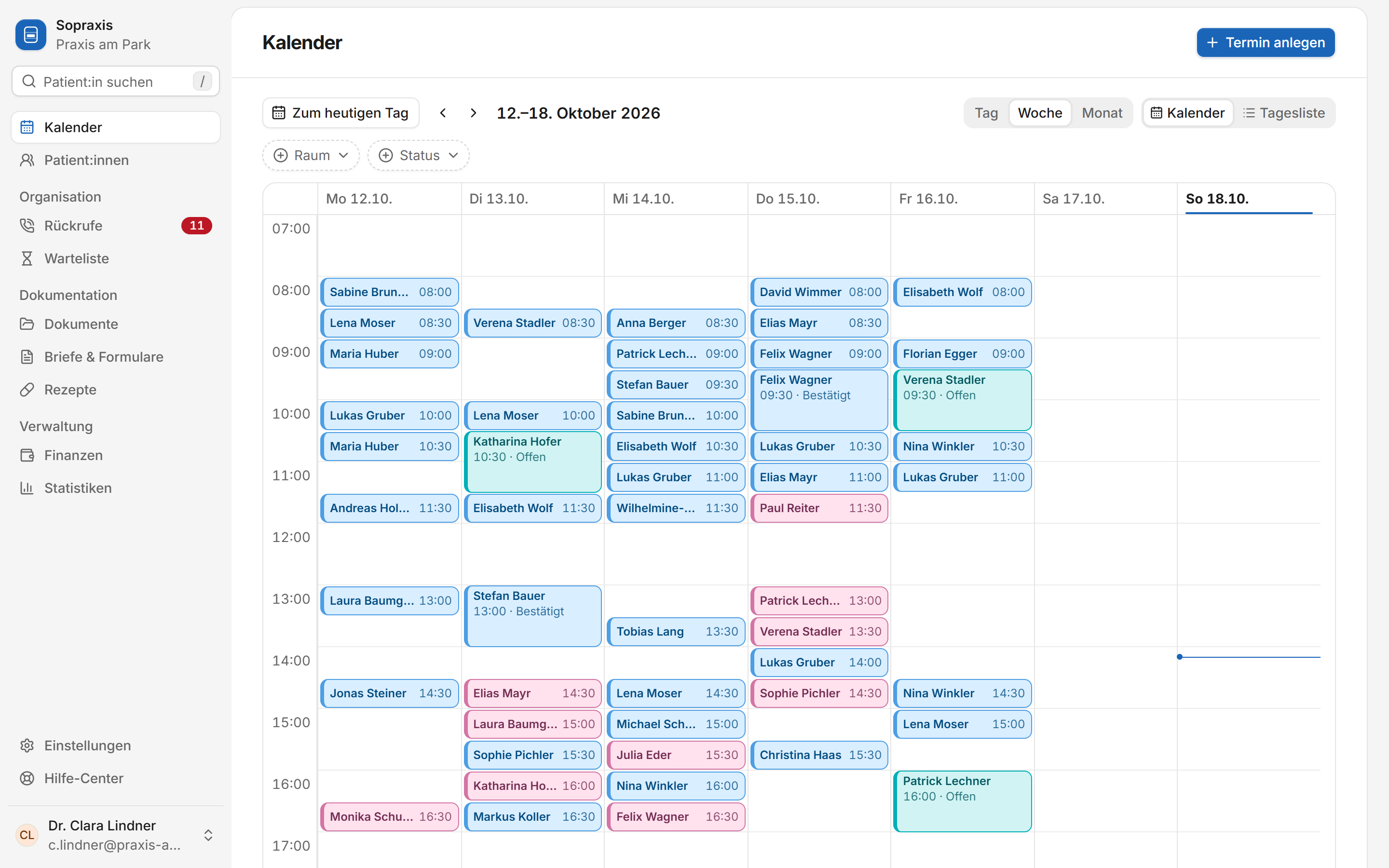Click Termin anlegen button
Screen dimensions: 1389x868
[1266, 42]
